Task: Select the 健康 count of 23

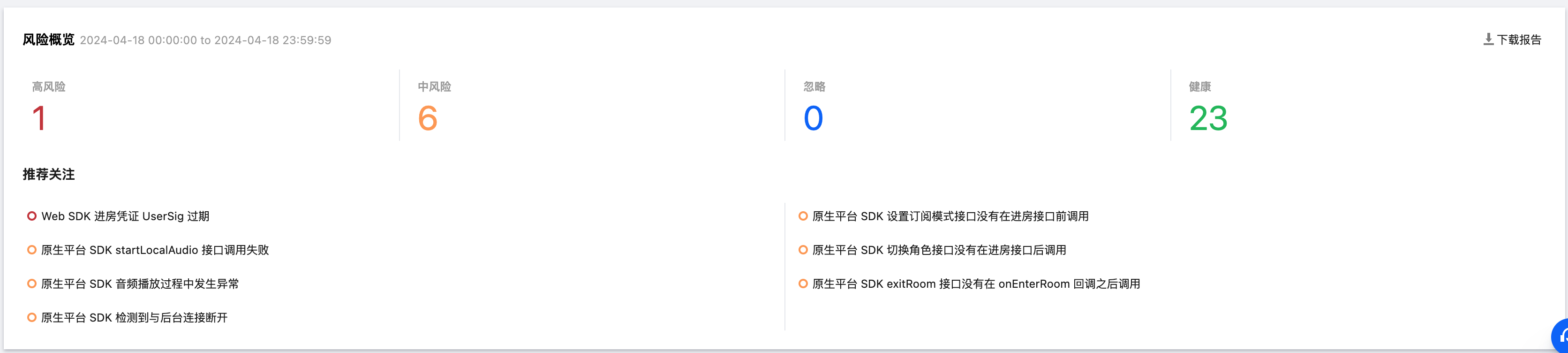Action: (x=1208, y=118)
